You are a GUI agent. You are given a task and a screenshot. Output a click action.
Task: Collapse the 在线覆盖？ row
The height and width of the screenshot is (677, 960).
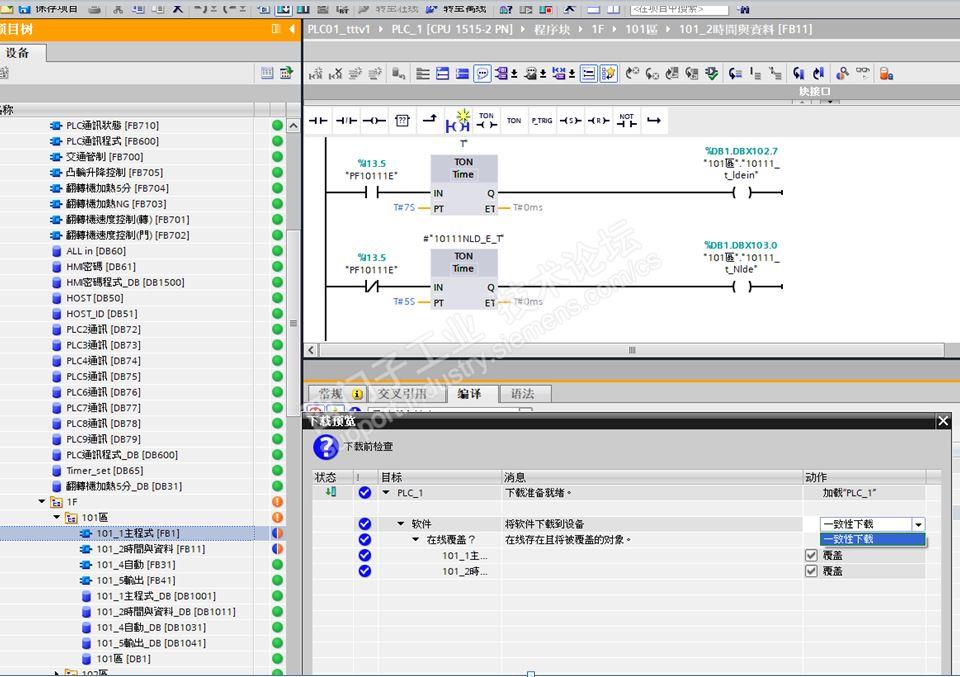(x=416, y=540)
